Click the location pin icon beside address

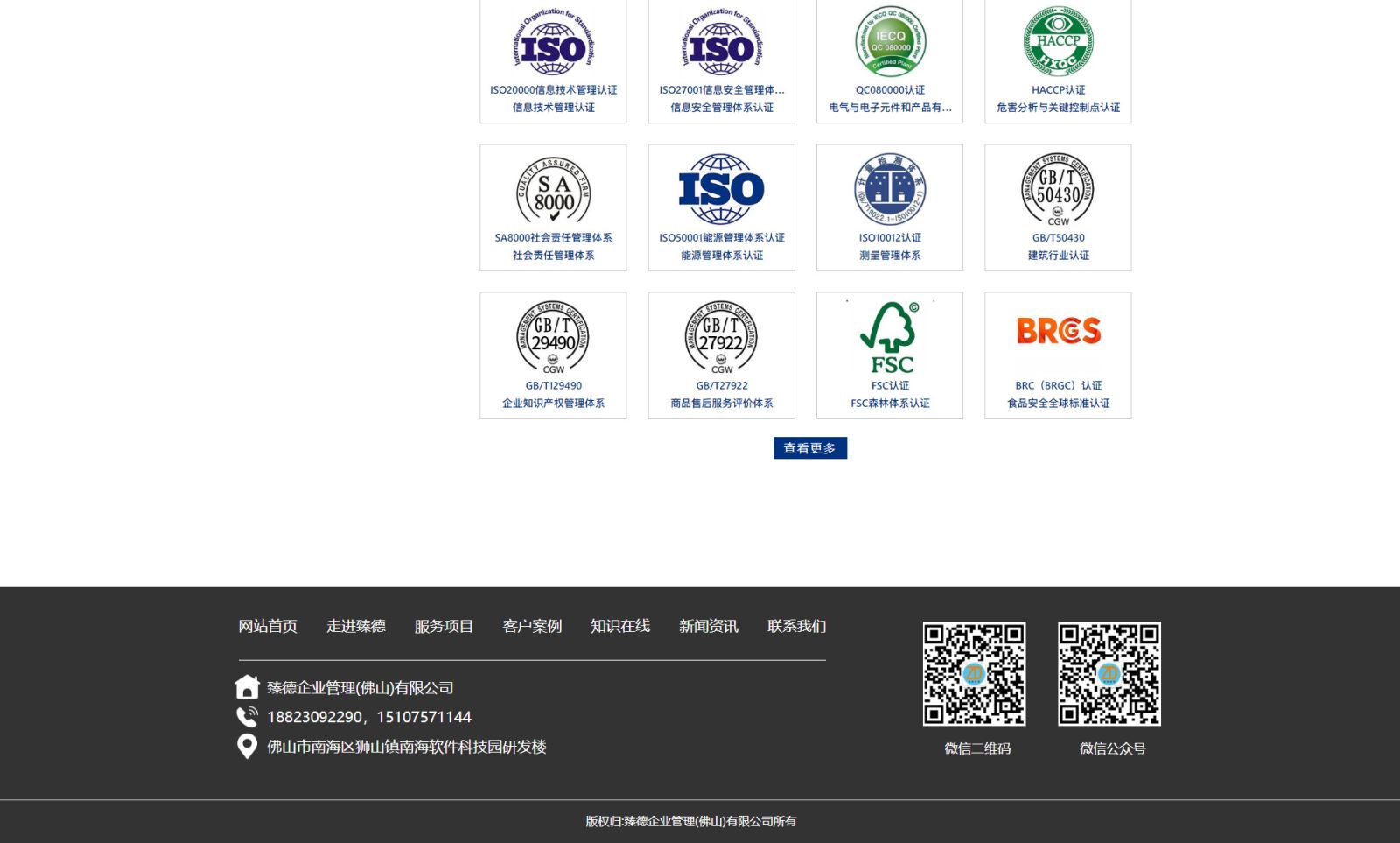(x=248, y=746)
